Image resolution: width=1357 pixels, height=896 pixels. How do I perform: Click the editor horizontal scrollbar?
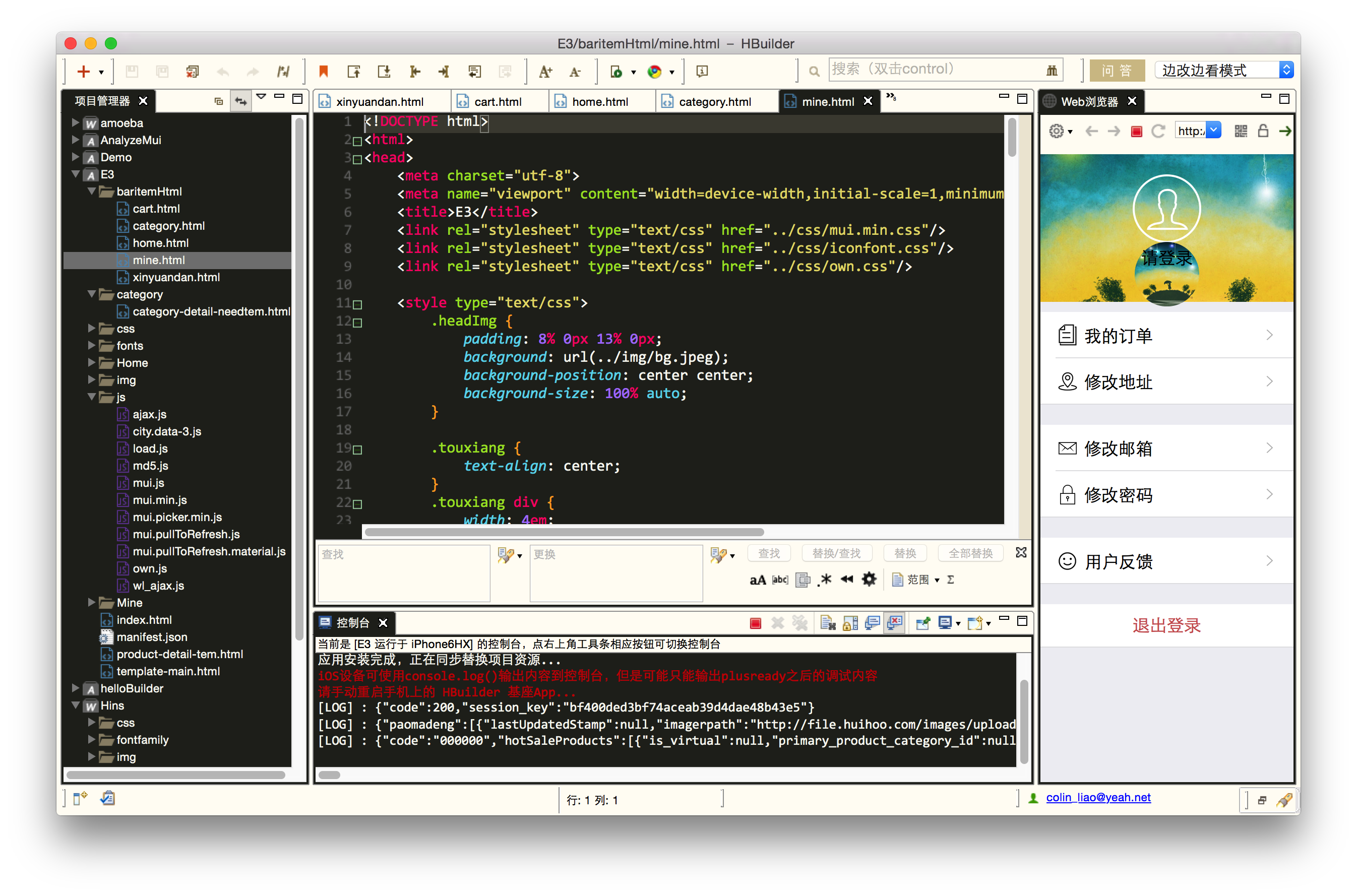564,532
